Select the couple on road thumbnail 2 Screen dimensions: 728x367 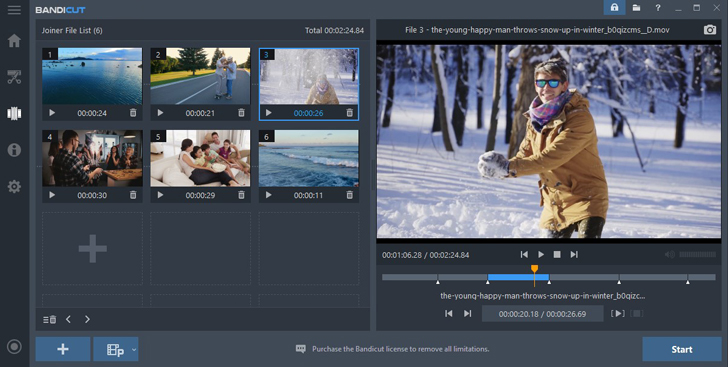point(200,76)
